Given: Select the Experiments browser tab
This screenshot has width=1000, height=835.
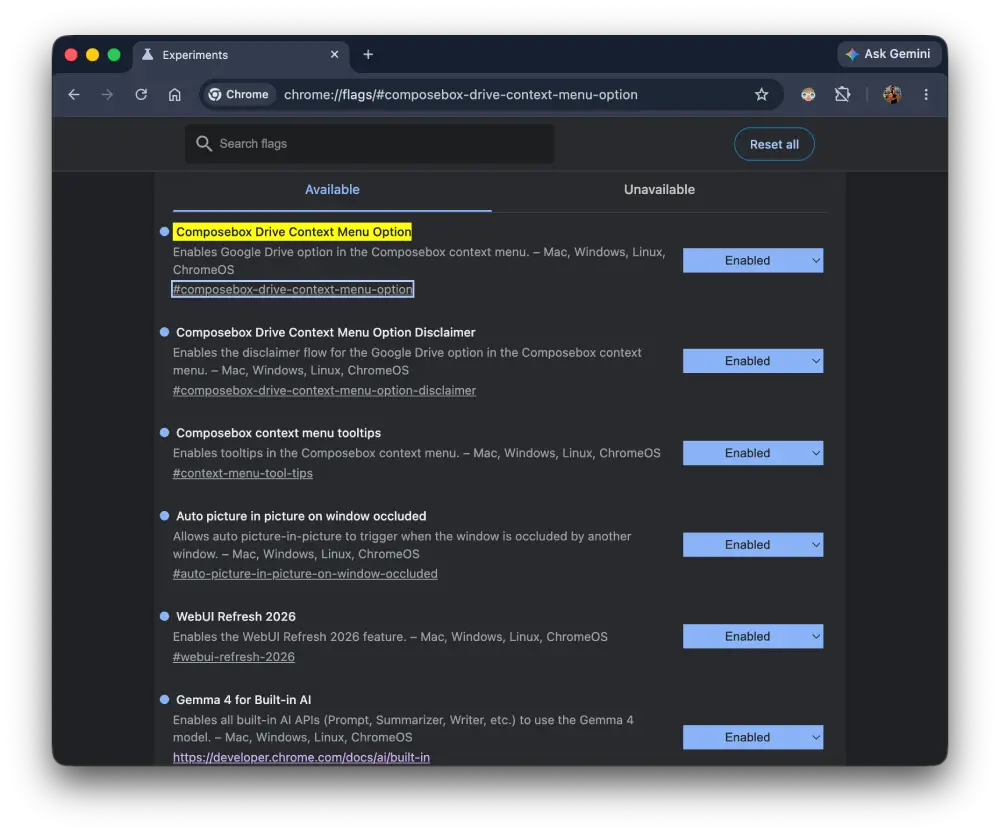Looking at the screenshot, I should pyautogui.click(x=241, y=55).
